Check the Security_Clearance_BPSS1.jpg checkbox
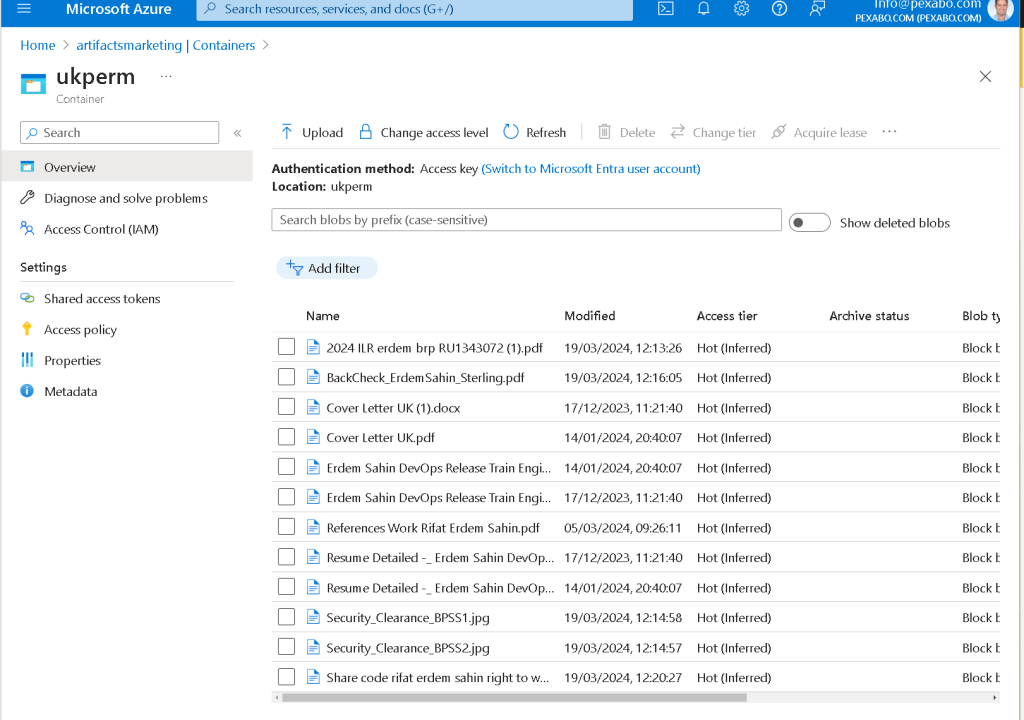The image size is (1024, 720). coord(286,617)
